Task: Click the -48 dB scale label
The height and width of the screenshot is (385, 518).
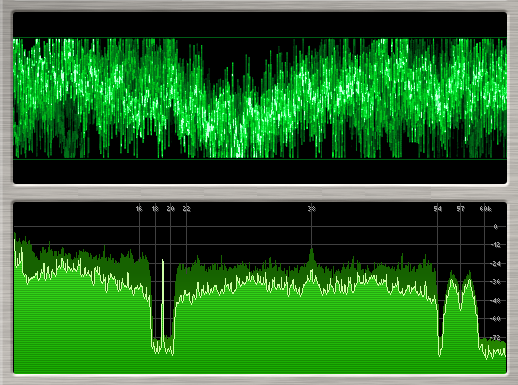Action: coord(495,301)
